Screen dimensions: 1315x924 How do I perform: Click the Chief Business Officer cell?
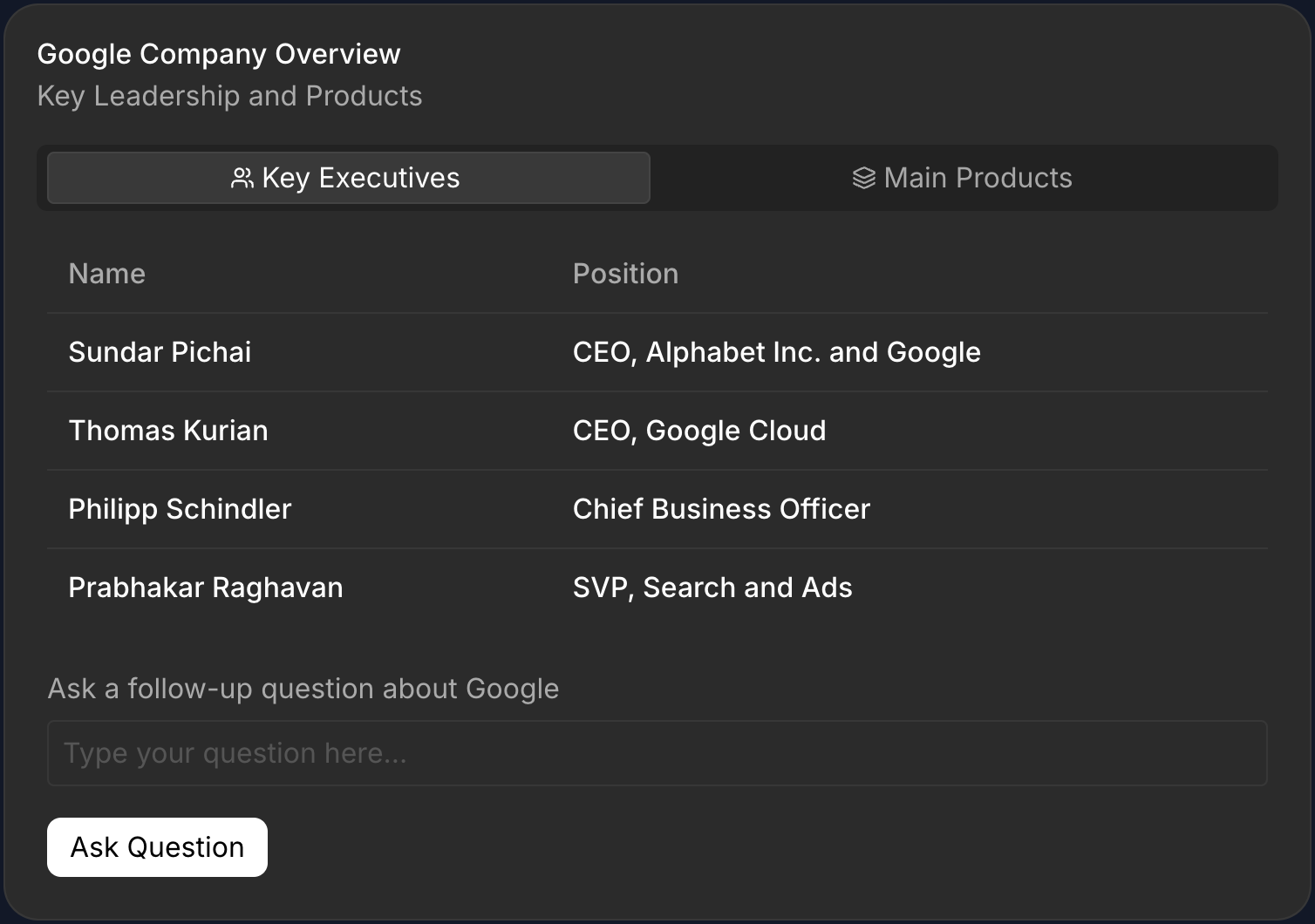point(721,509)
